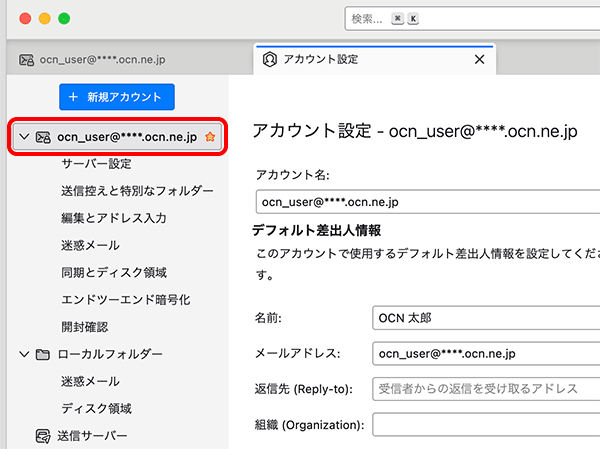Focus the search box in title bar
This screenshot has width=600, height=449.
(470, 19)
